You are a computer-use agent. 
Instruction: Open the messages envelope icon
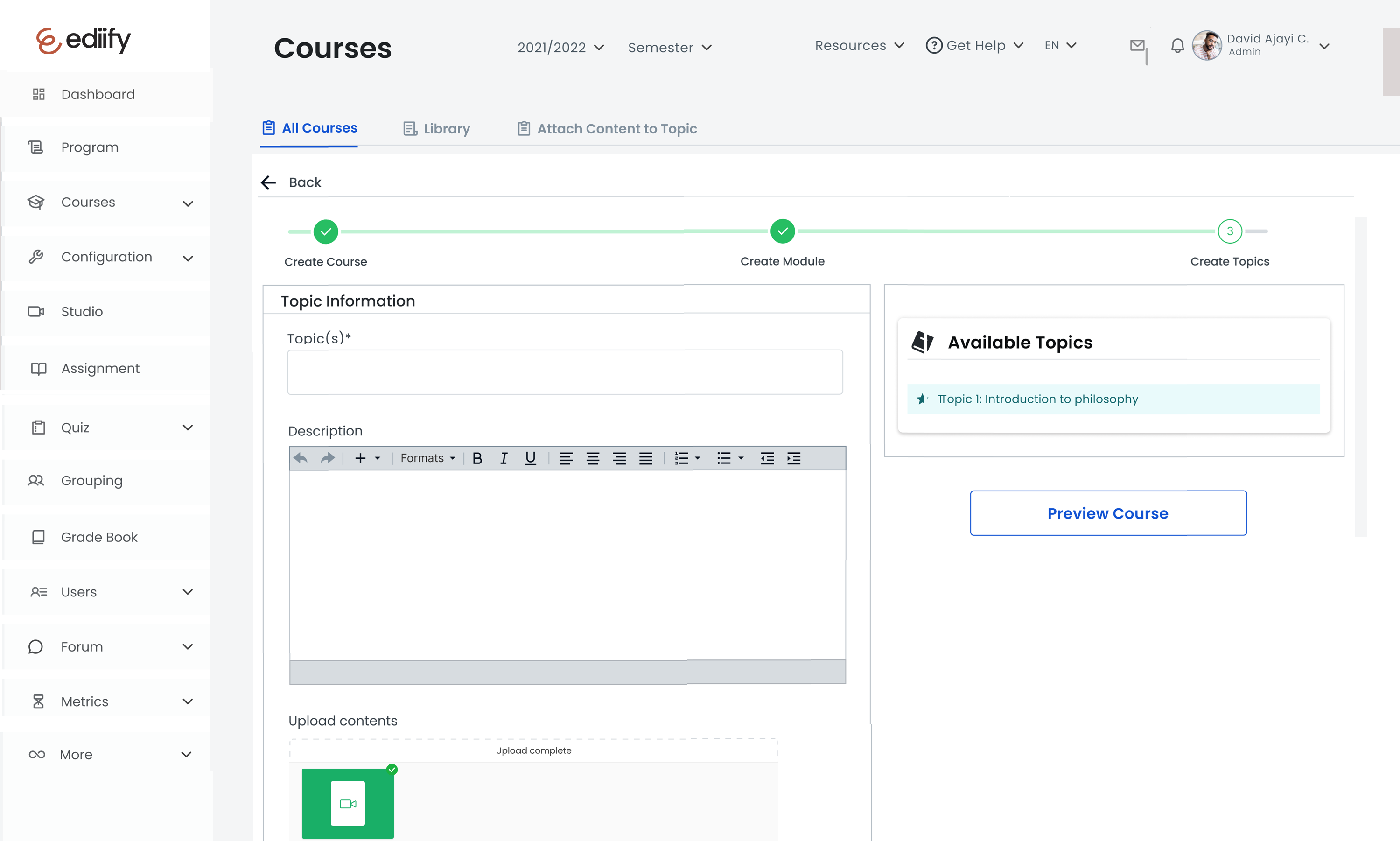(1138, 46)
